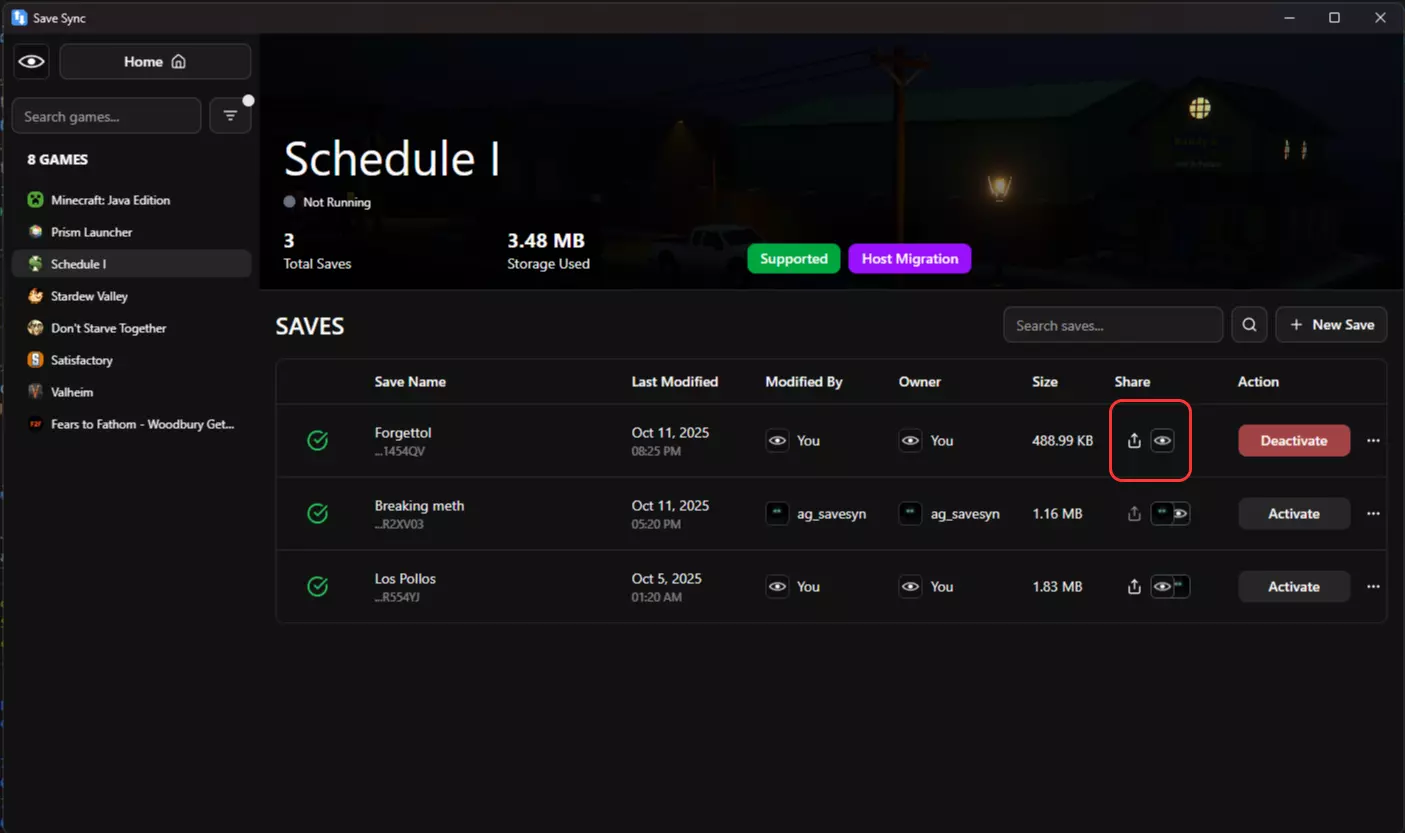
Task: Click the SAVES section heading
Action: tap(310, 327)
